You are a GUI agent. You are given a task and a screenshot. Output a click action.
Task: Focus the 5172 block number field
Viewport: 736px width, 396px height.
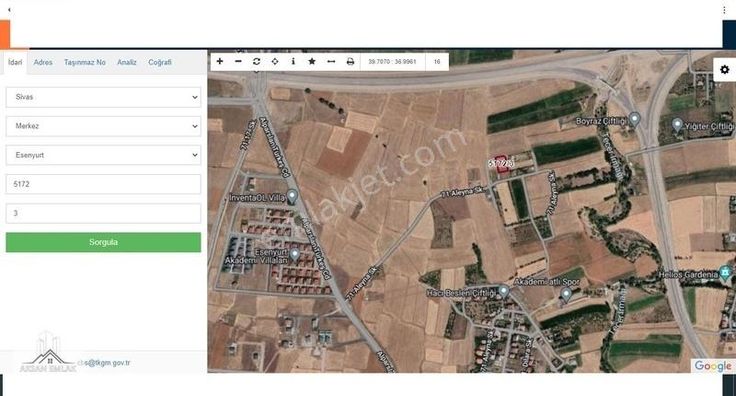point(103,184)
